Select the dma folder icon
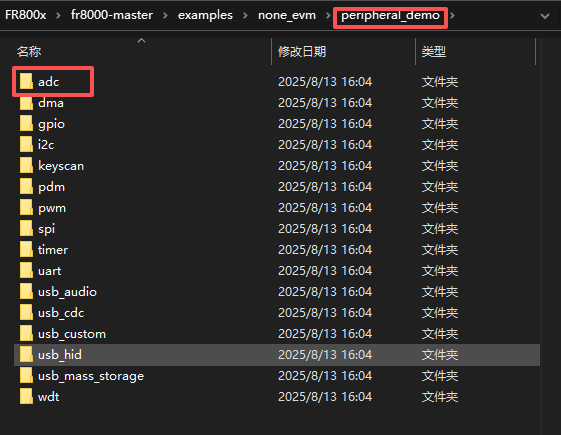The image size is (561, 435). click(26, 103)
